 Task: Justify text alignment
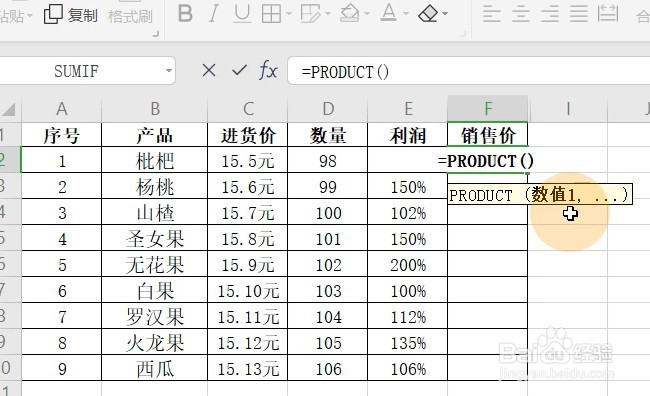(579, 14)
